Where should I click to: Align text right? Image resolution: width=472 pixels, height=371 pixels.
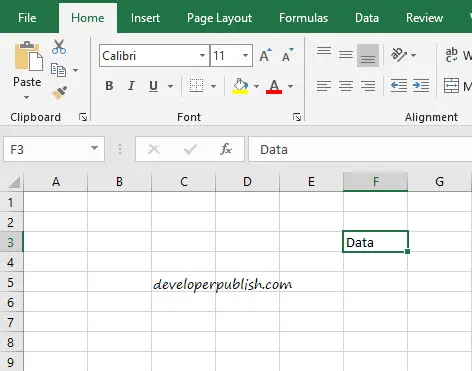point(368,86)
